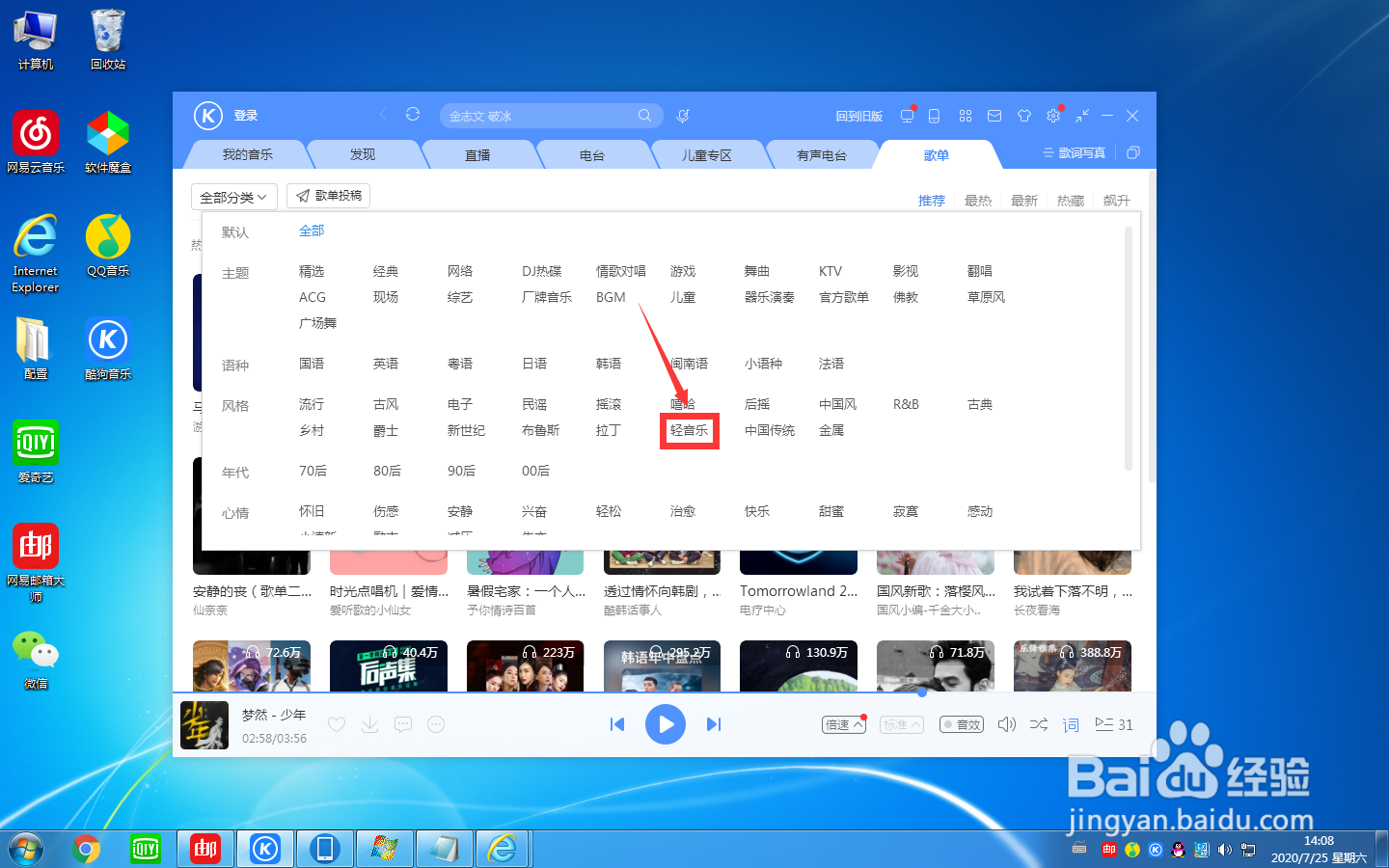Switch to the 直播 tab
1389x868 pixels.
(x=477, y=154)
